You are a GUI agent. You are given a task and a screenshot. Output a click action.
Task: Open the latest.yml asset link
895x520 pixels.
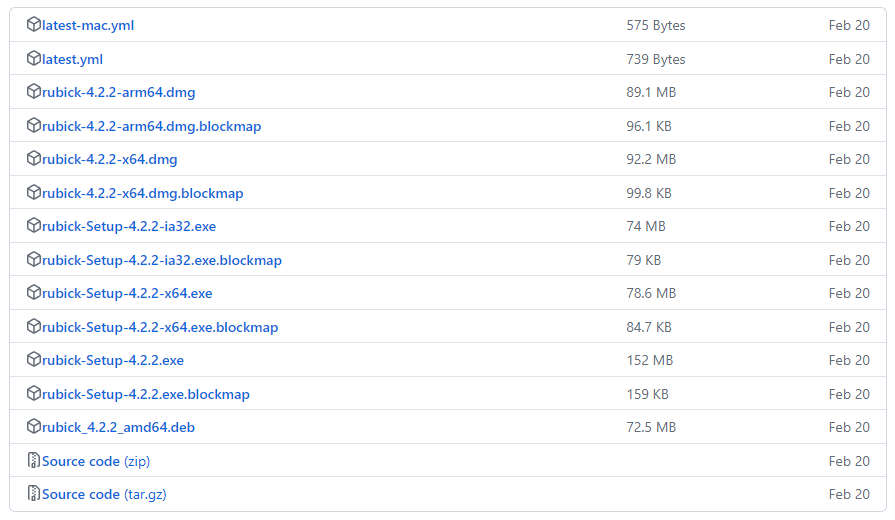point(72,59)
